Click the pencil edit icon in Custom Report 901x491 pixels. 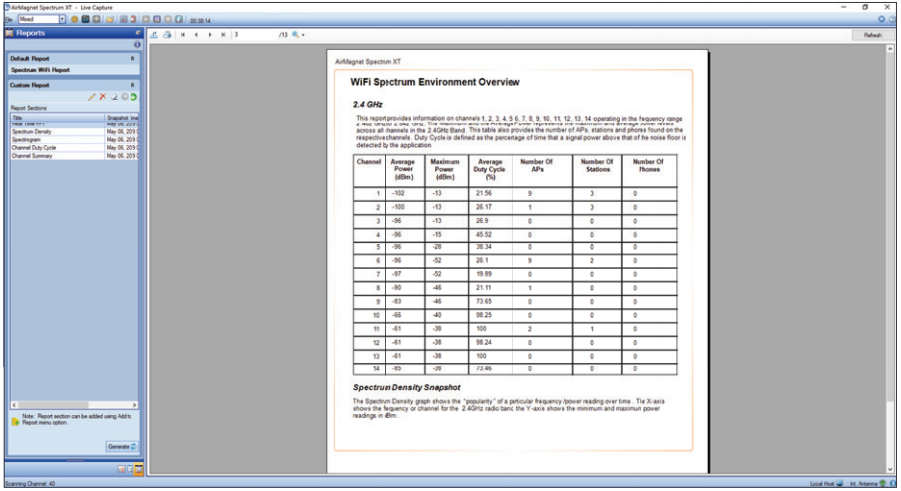91,97
